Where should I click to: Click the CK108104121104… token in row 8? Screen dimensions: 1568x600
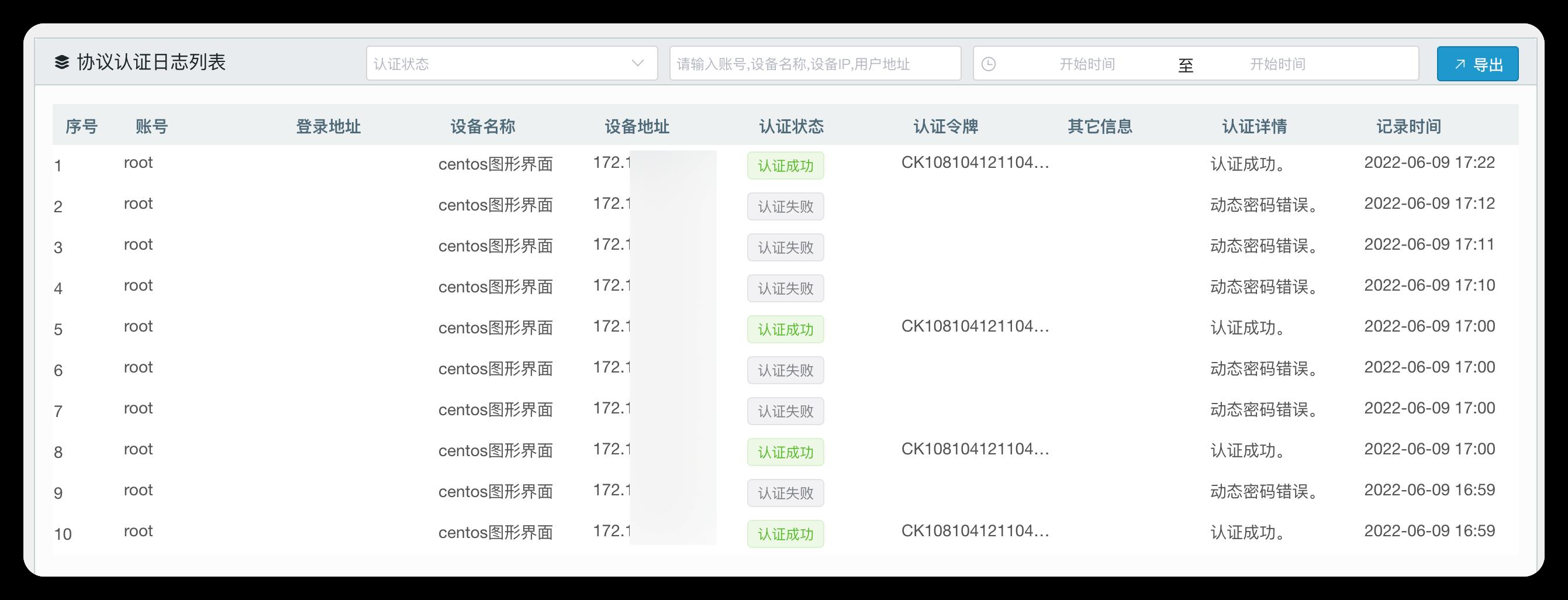point(975,449)
